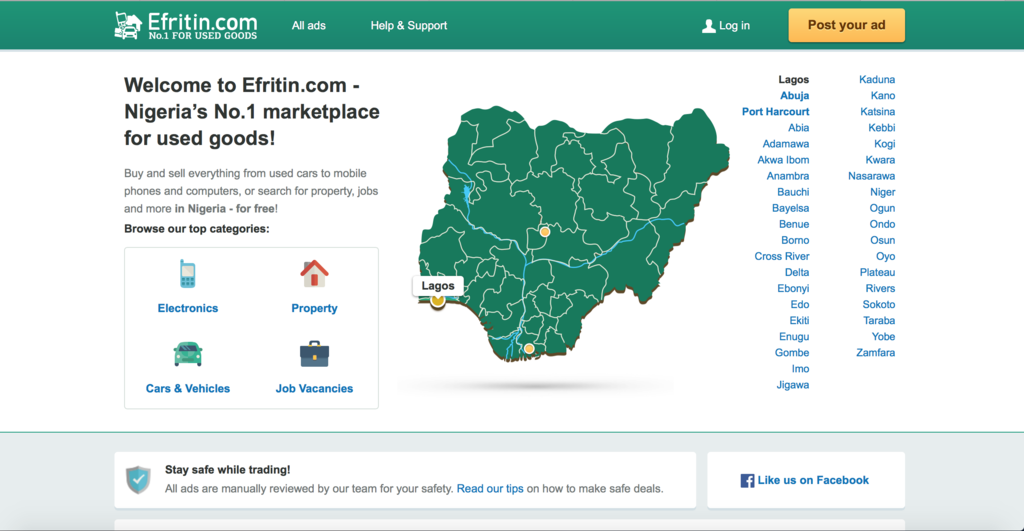Open the Job Vacancies briefcase icon

[x=314, y=354]
